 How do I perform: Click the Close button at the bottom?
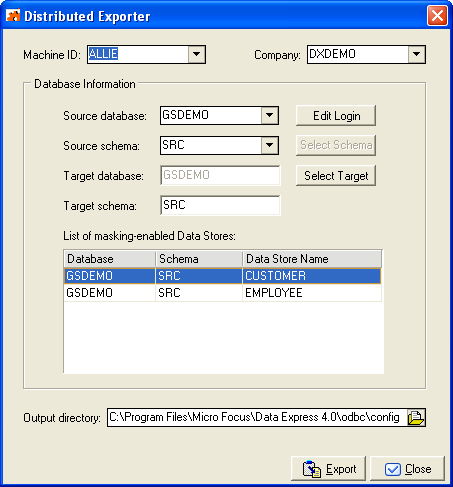(408, 469)
